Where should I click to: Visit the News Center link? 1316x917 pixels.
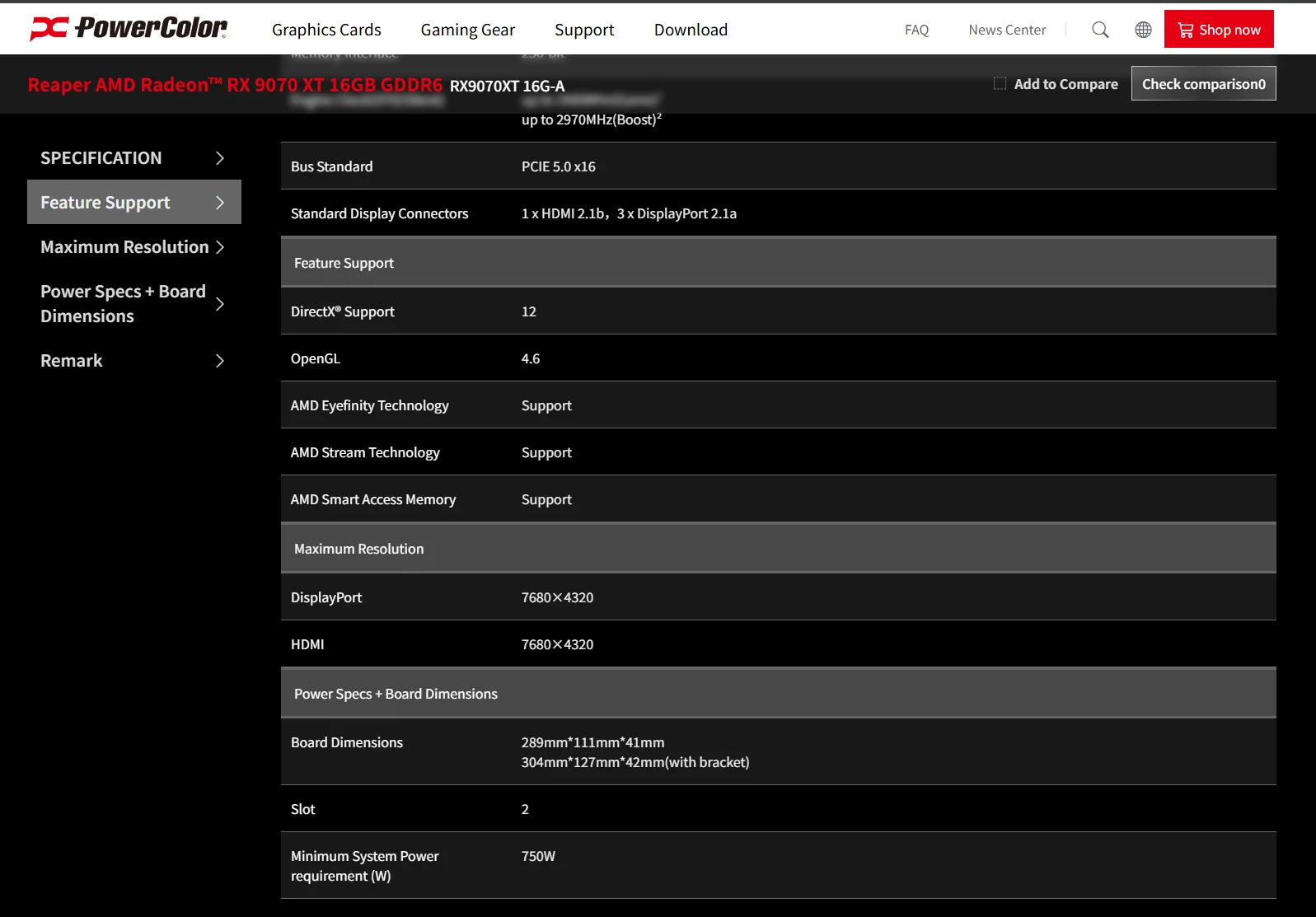coord(1007,30)
